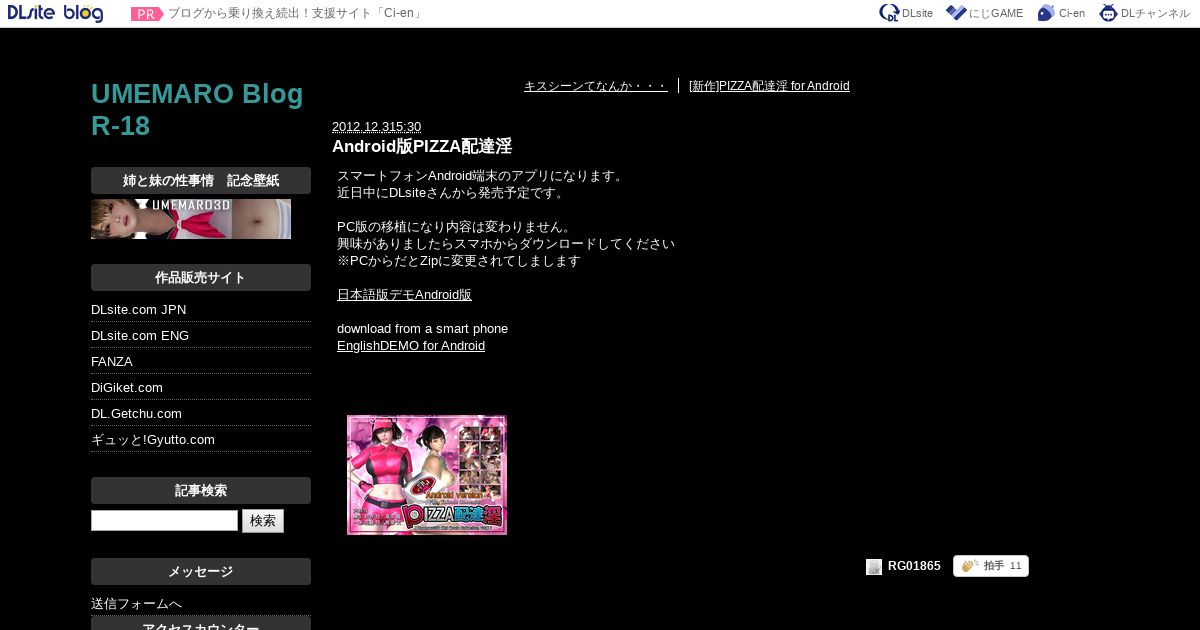Focus the 記事検索 search input field
Viewport: 1200px width, 630px height.
pyautogui.click(x=164, y=521)
